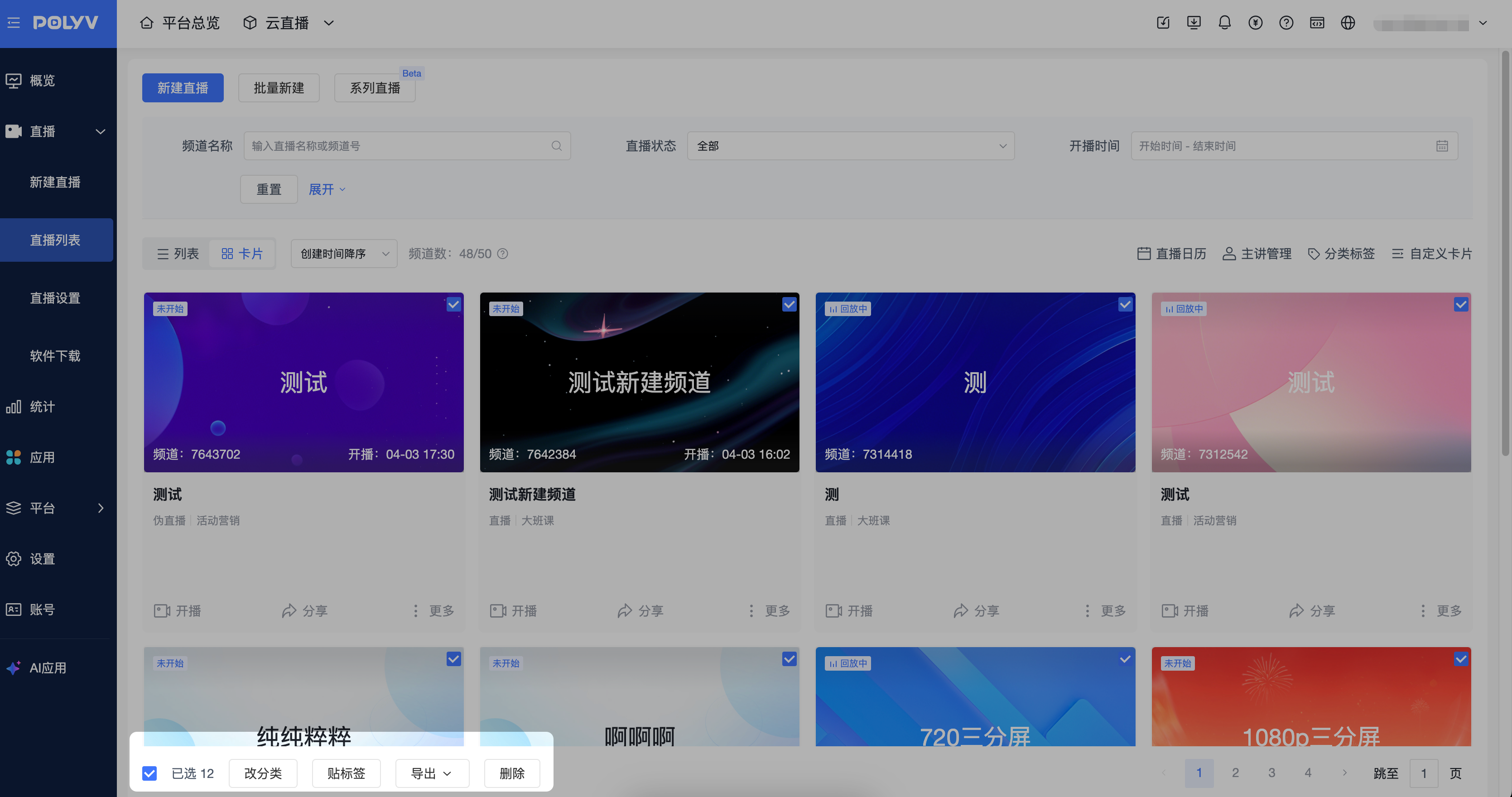The height and width of the screenshot is (797, 1512).
Task: Open the help question mark in header
Action: coord(1286,23)
